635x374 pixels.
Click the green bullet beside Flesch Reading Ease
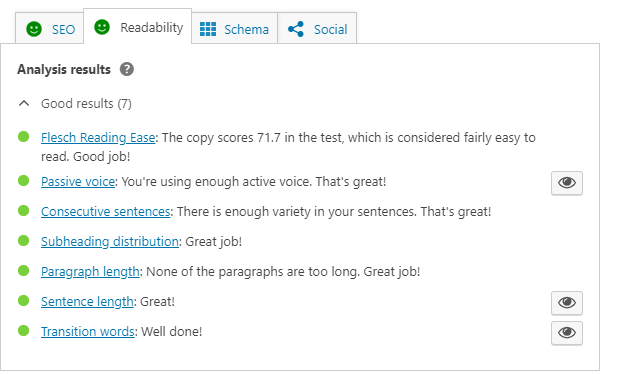click(23, 137)
